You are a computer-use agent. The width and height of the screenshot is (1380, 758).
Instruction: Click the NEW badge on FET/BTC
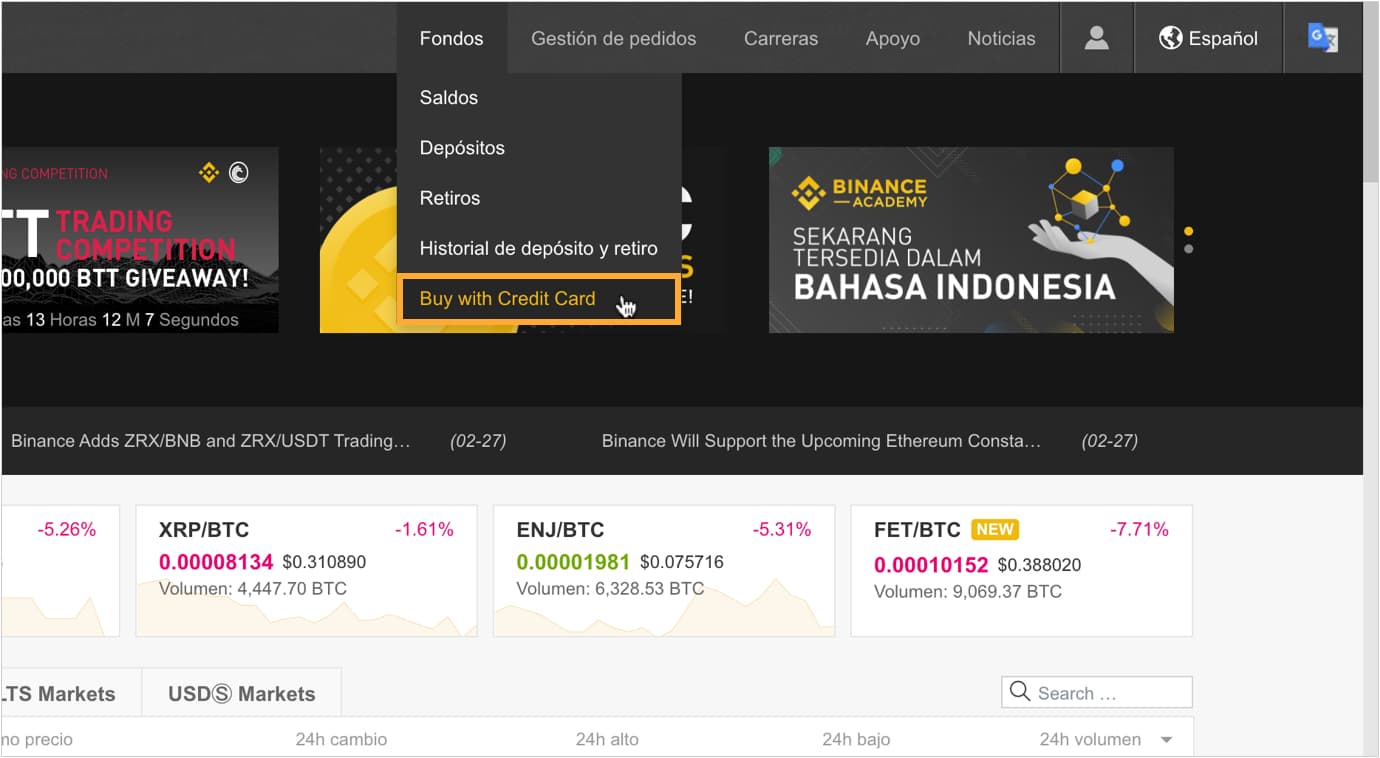[995, 529]
